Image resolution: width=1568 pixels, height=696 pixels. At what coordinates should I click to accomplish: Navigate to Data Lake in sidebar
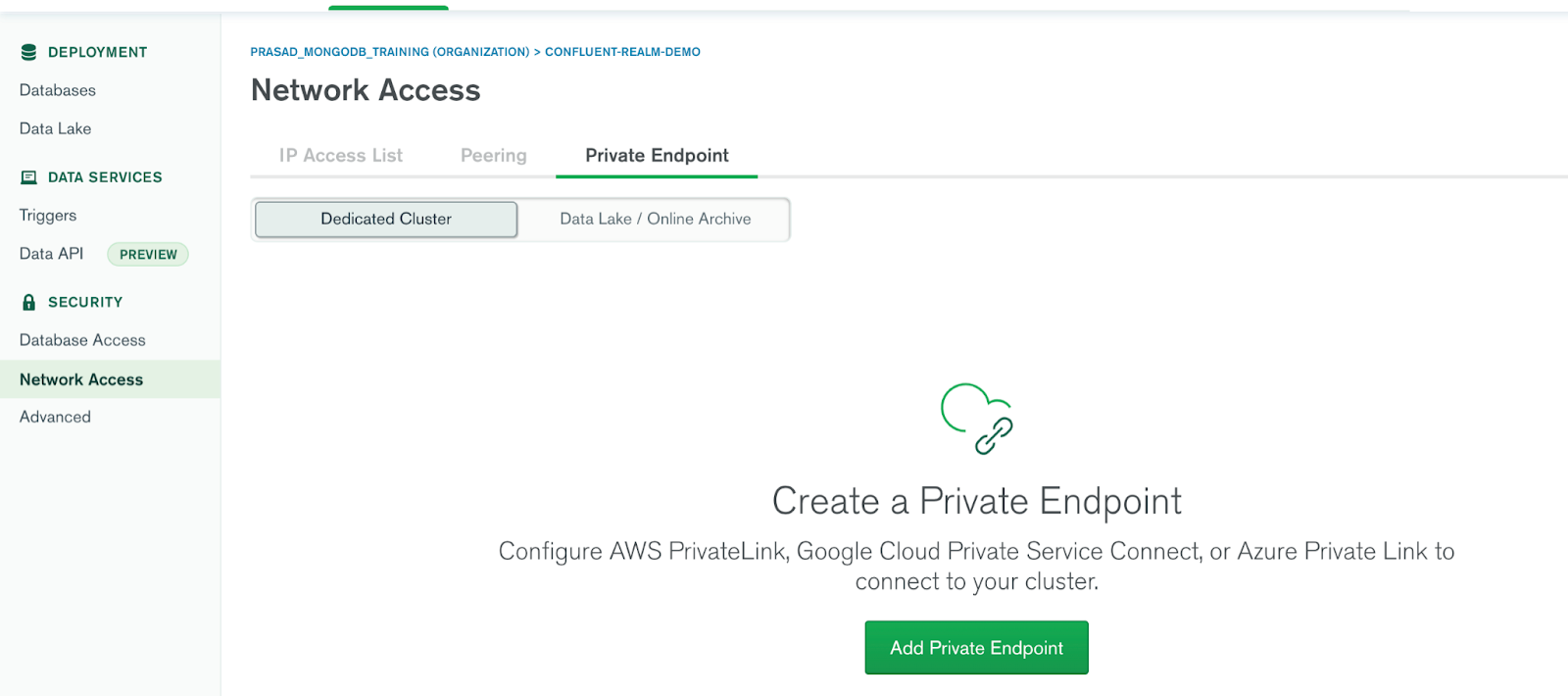(x=55, y=128)
